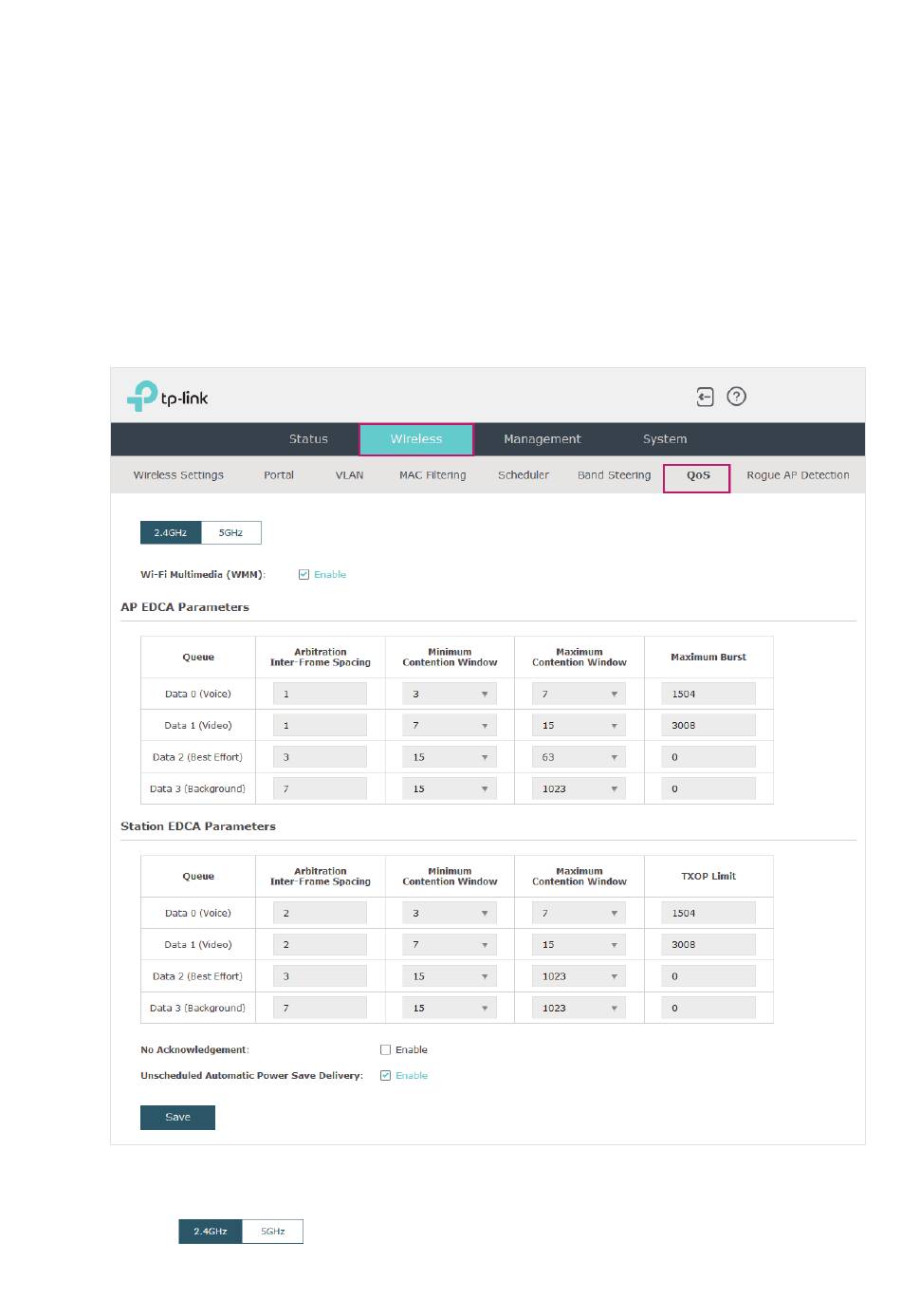Open the VLAN submenu
901x1316 pixels.
[349, 475]
